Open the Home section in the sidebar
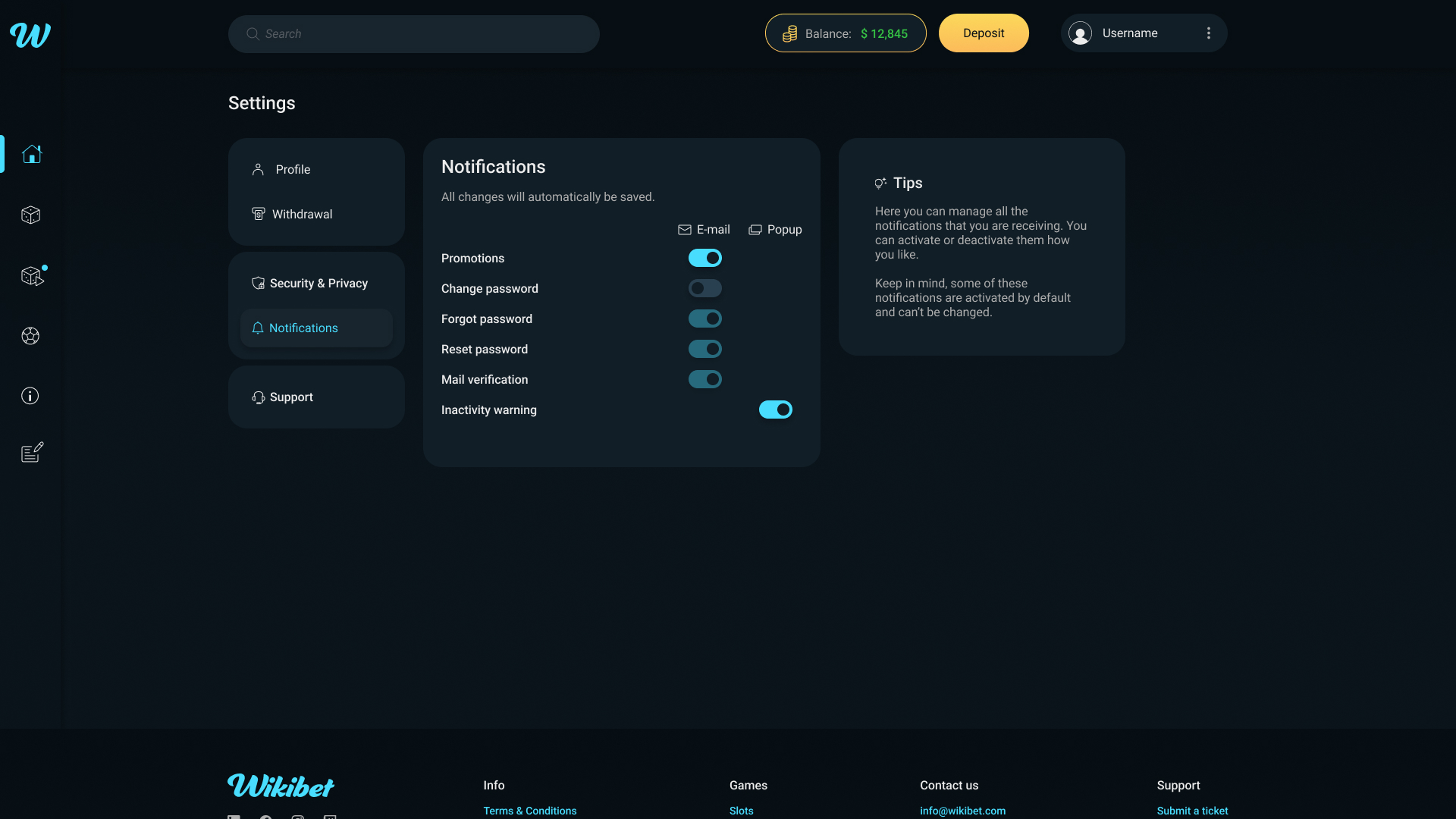 31,154
